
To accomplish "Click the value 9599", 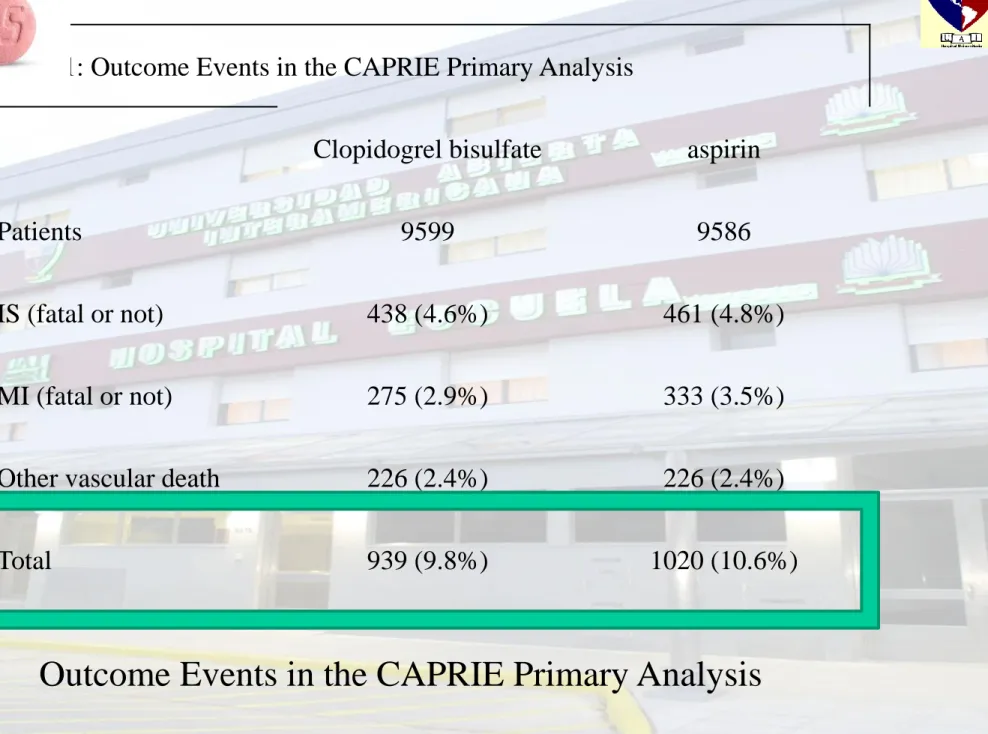I will (427, 232).
